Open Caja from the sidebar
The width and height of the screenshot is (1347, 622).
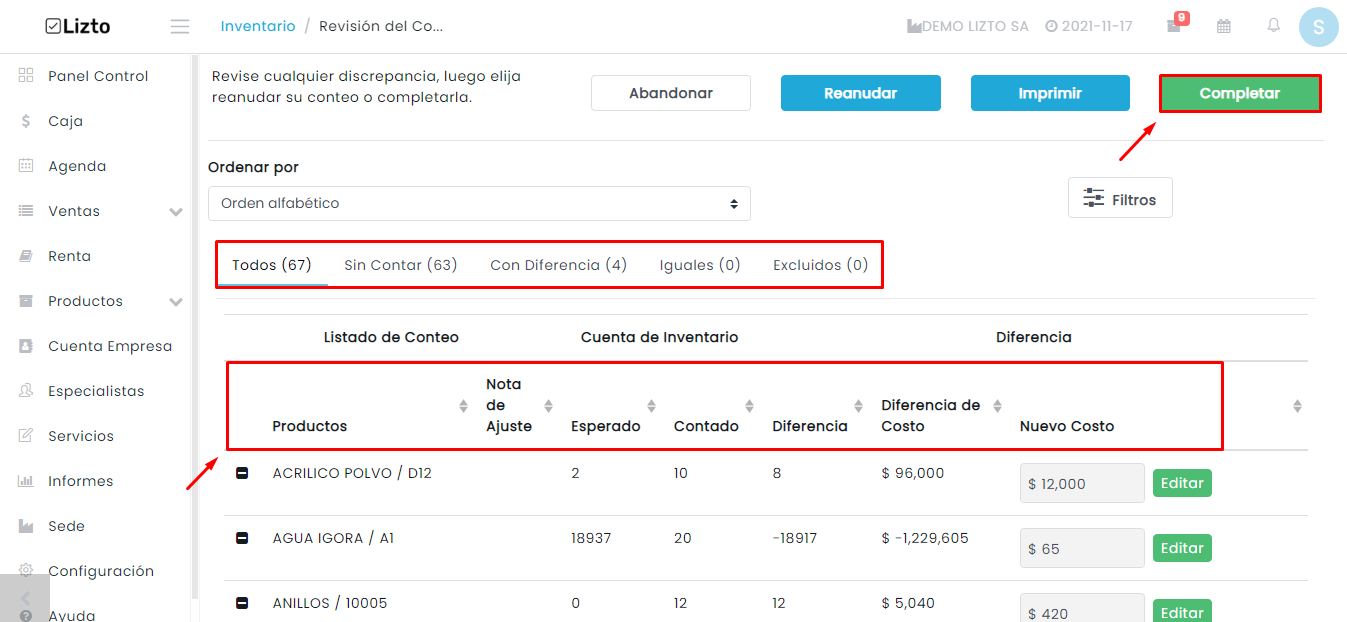(x=65, y=121)
